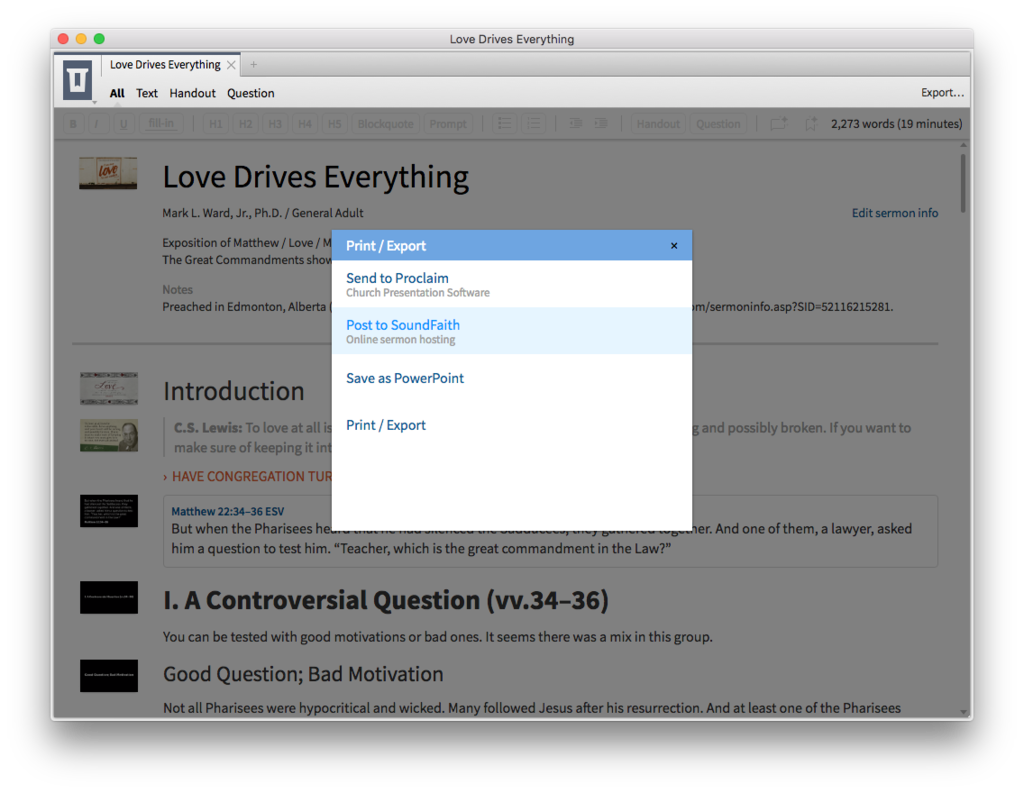Open the Export... menu at top right

tap(942, 93)
